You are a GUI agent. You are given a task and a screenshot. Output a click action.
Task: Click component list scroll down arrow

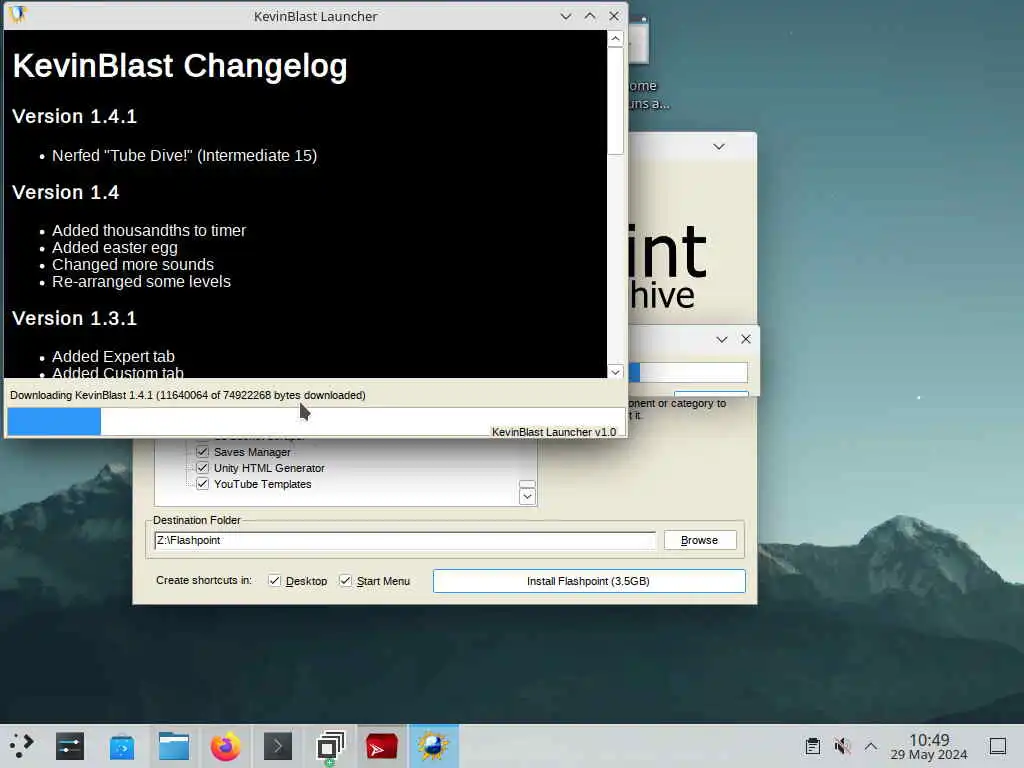[x=527, y=497]
